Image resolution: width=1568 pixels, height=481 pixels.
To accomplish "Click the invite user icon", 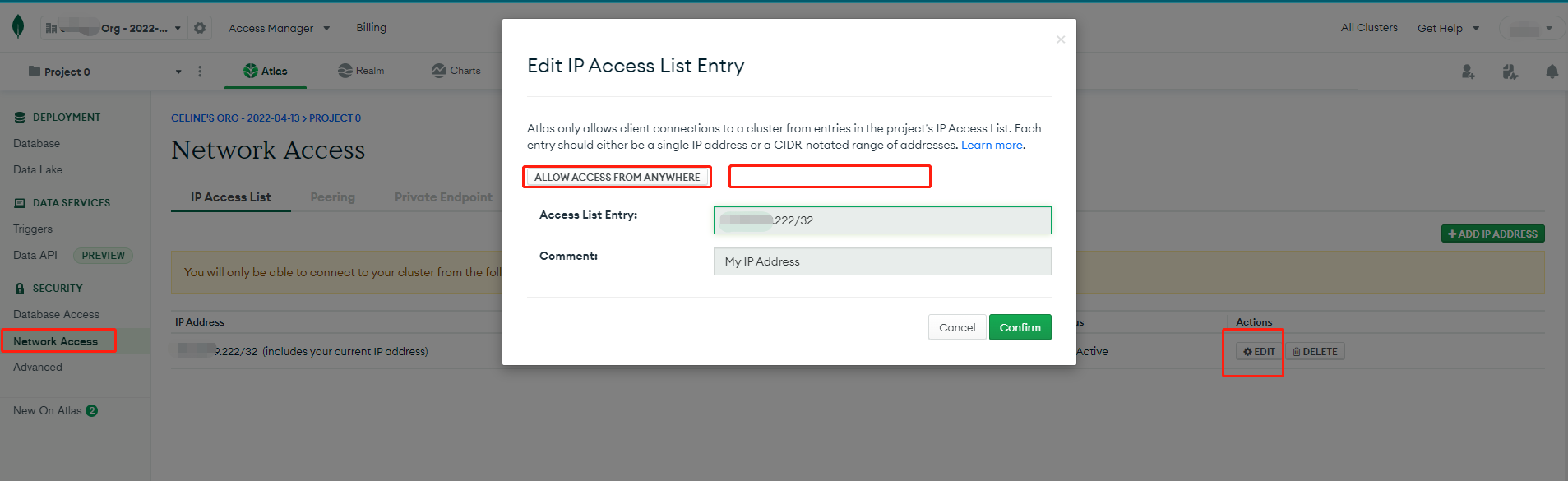I will (x=1468, y=72).
